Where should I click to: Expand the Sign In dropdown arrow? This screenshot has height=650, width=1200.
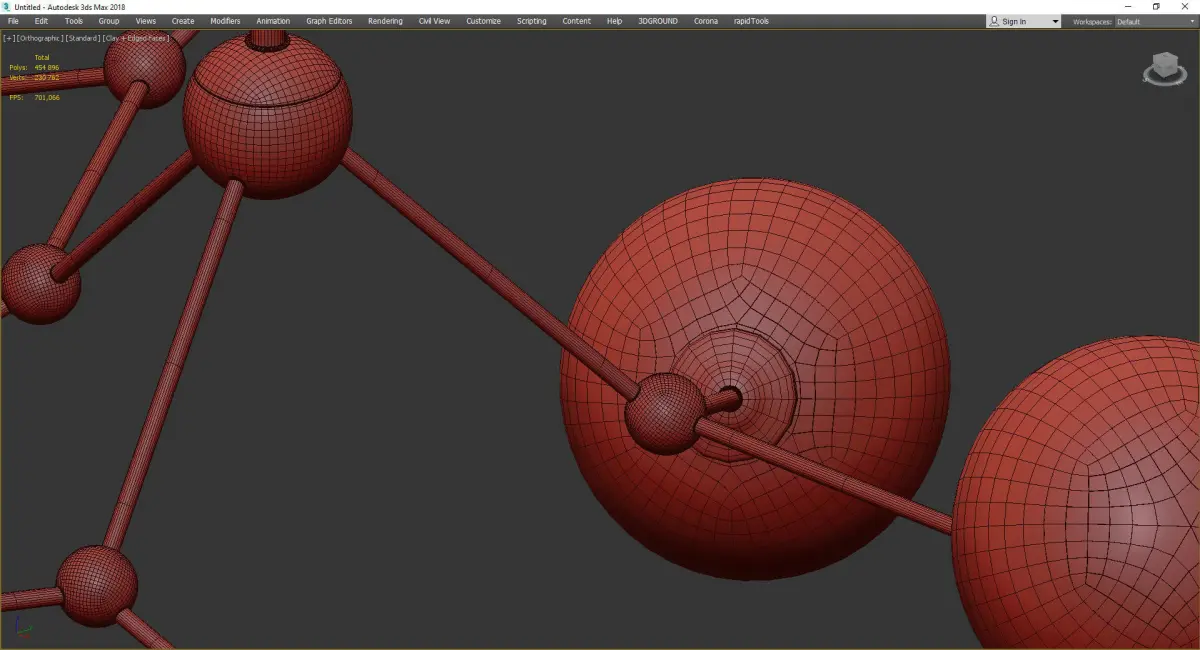pyautogui.click(x=1054, y=21)
